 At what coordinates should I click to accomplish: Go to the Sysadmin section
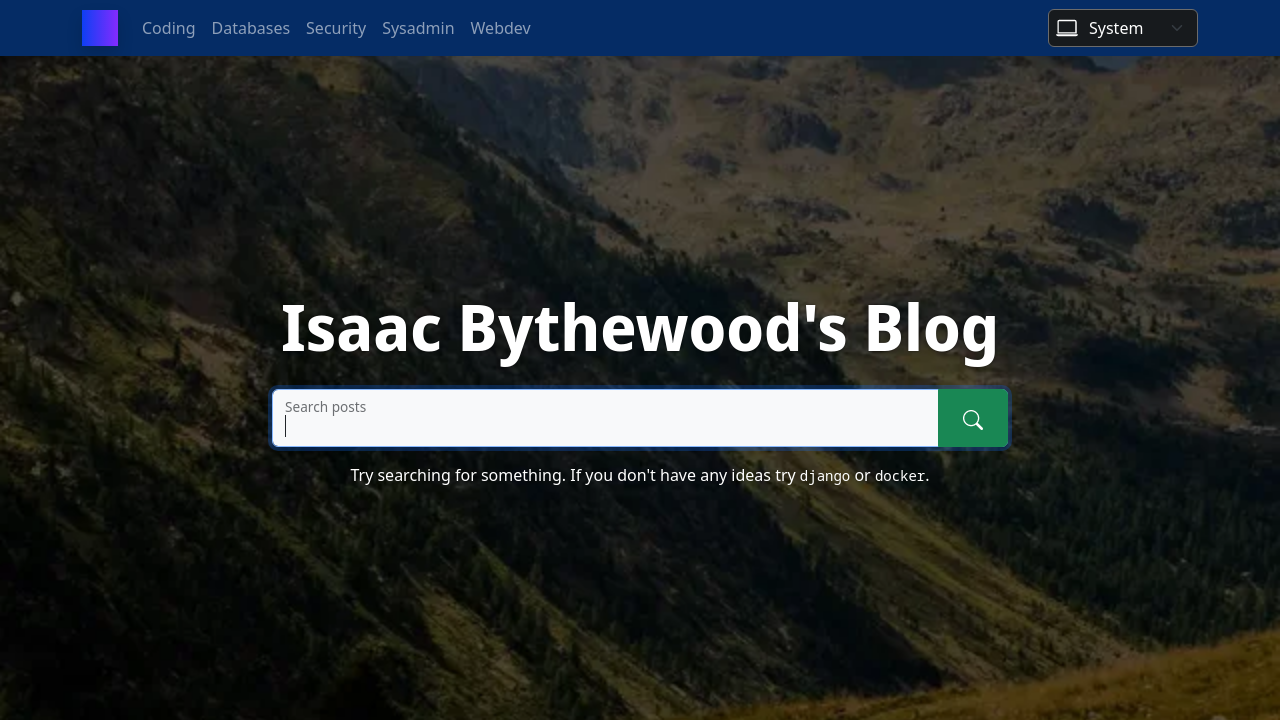418,28
